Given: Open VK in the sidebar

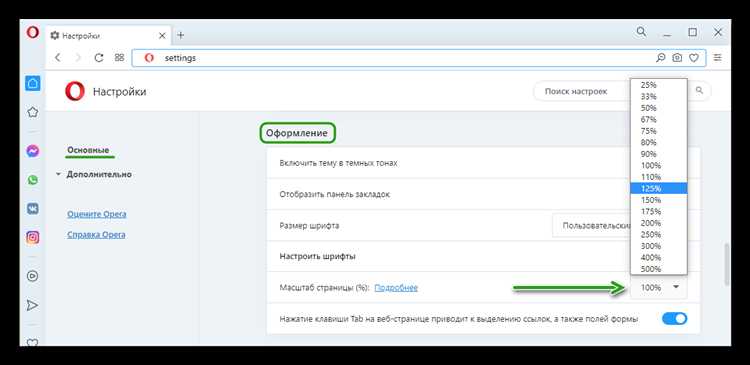Looking at the screenshot, I should 33,209.
